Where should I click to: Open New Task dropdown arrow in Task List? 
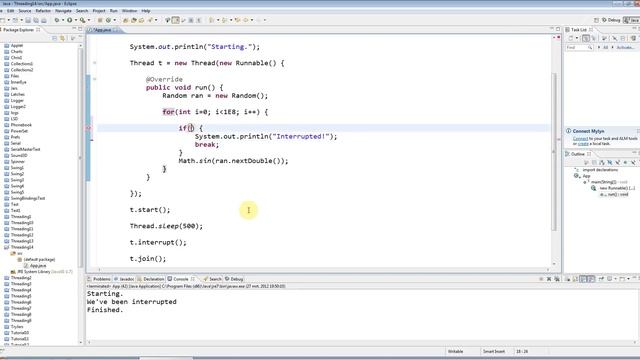tap(577, 38)
